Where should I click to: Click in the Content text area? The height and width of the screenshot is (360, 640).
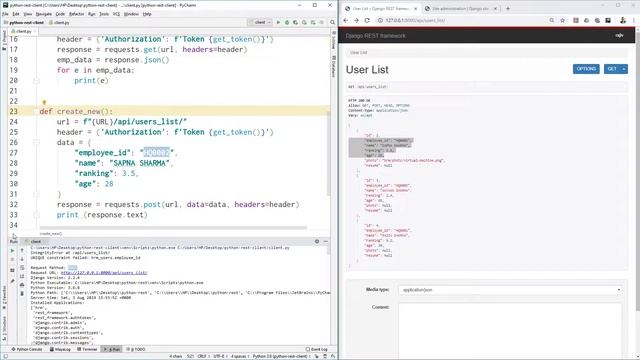[x=510, y=331]
